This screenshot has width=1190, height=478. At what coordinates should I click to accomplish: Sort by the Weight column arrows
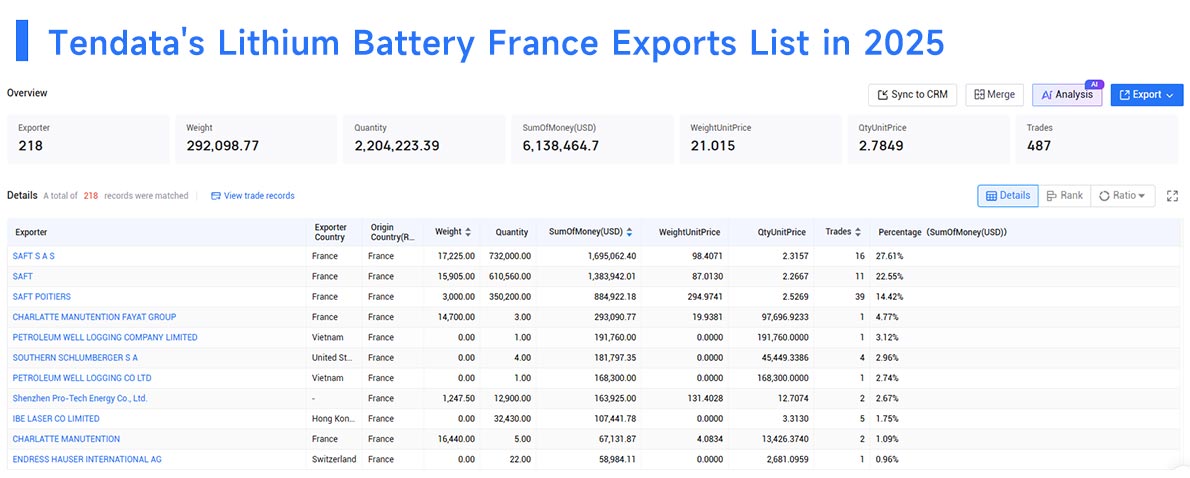tap(468, 232)
